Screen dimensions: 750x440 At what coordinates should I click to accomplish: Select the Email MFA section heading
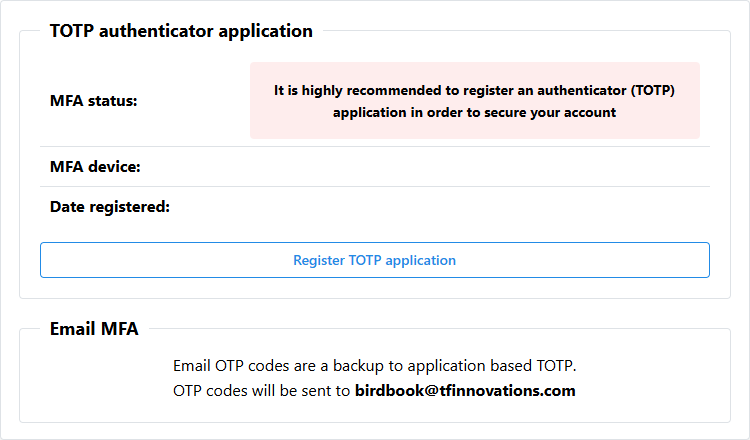(94, 329)
